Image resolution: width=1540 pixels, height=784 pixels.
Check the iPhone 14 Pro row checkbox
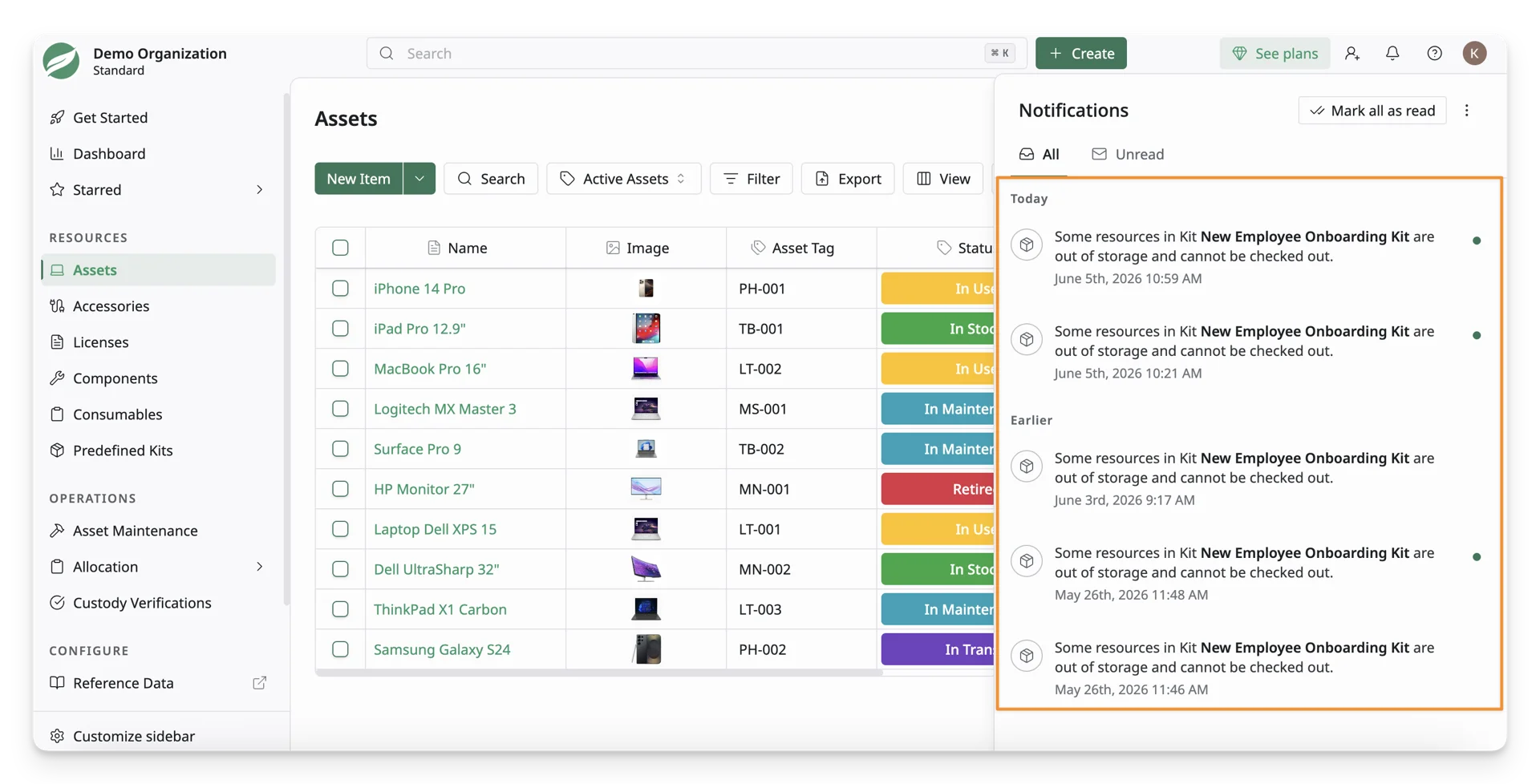[340, 289]
